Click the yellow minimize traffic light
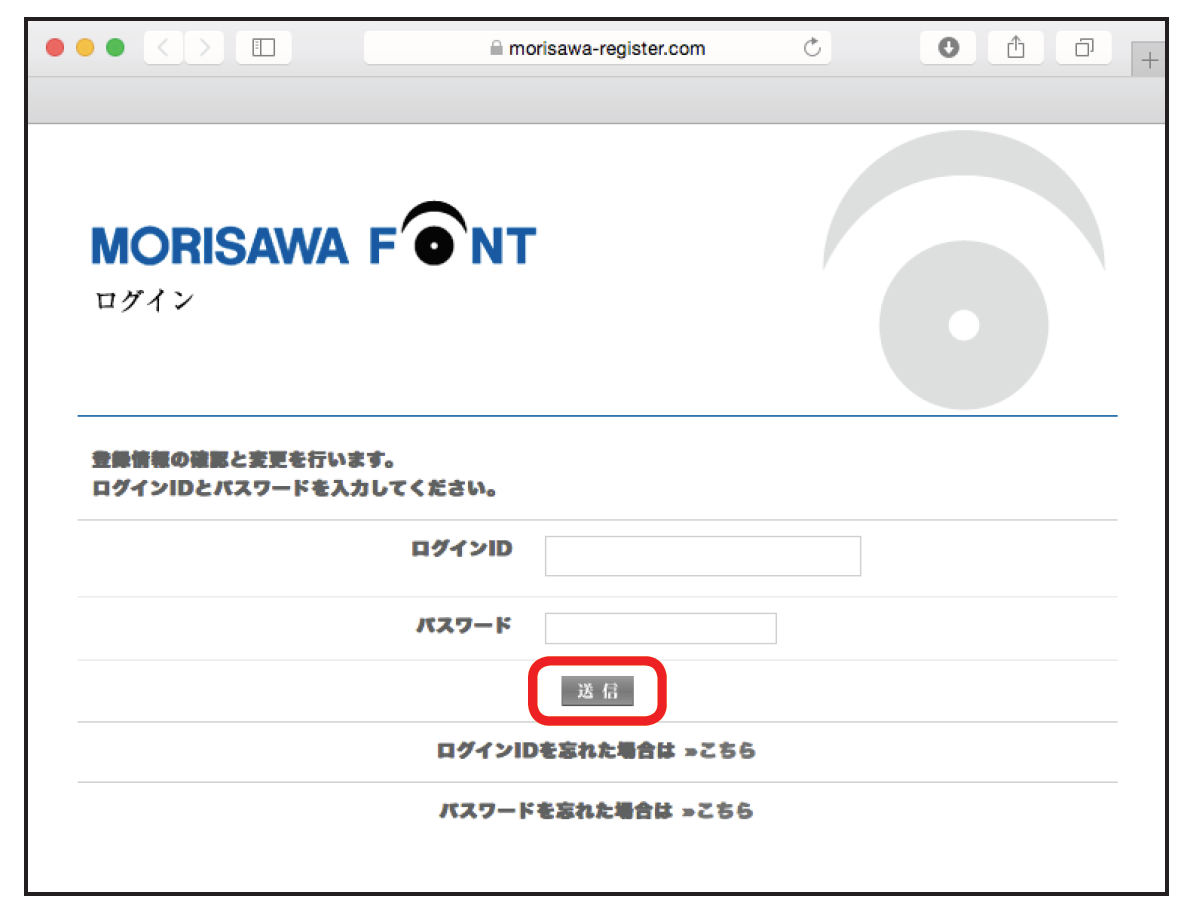The width and height of the screenshot is (1193, 909). [x=85, y=47]
